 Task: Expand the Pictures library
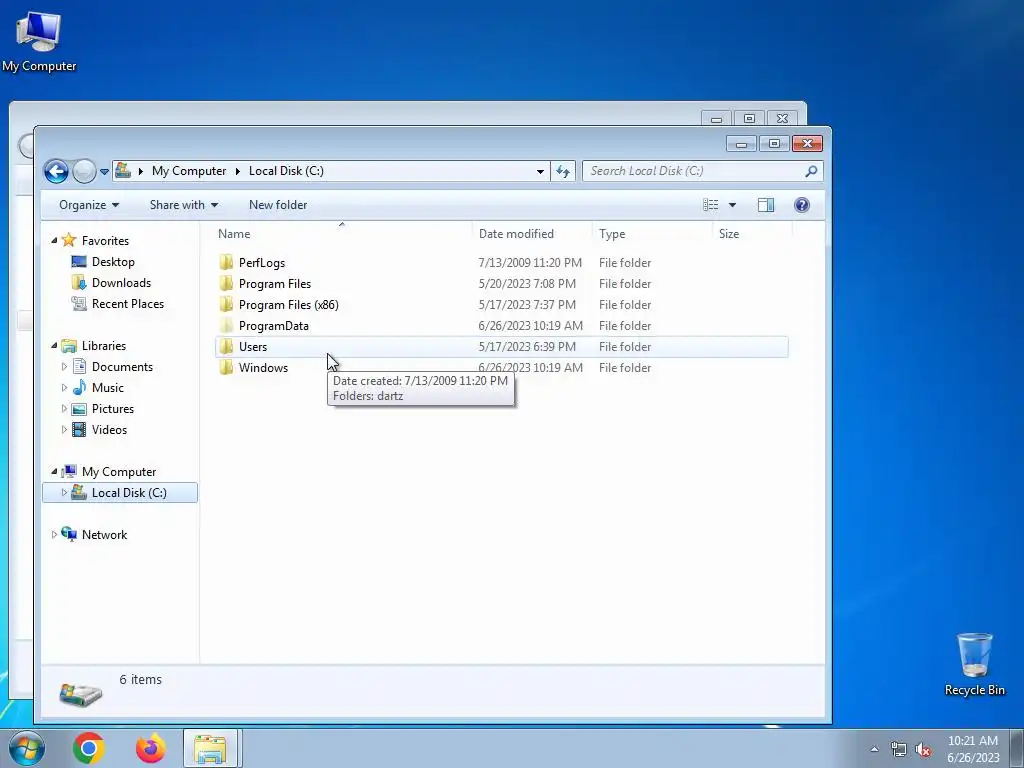pyautogui.click(x=64, y=408)
